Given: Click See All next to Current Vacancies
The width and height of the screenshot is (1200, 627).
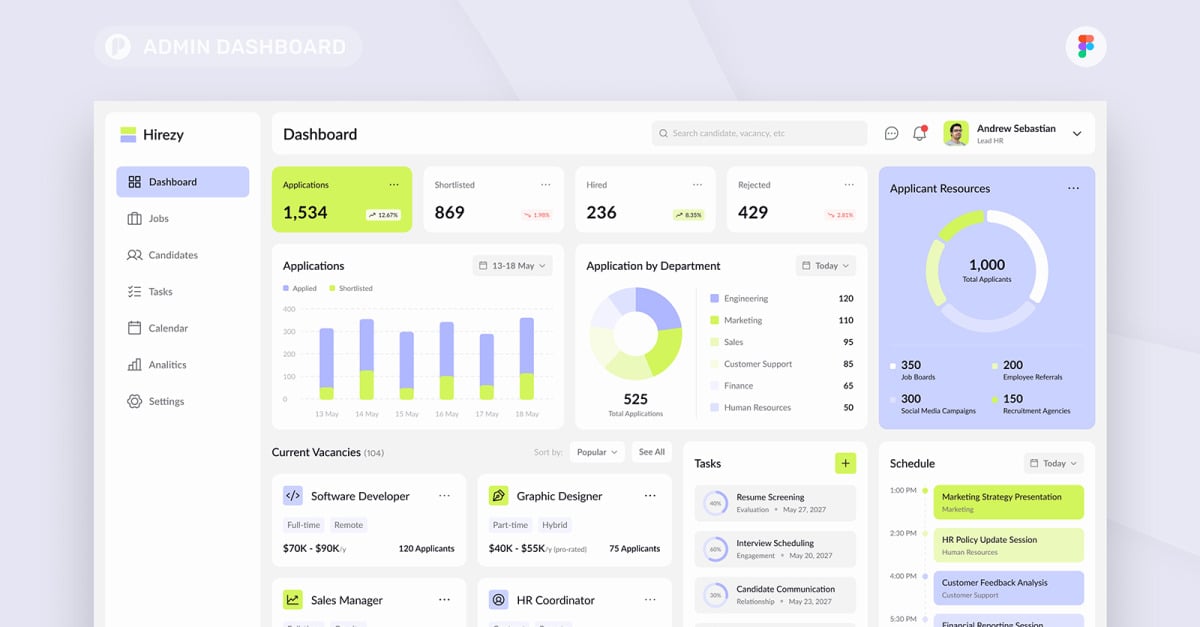Looking at the screenshot, I should pyautogui.click(x=651, y=452).
